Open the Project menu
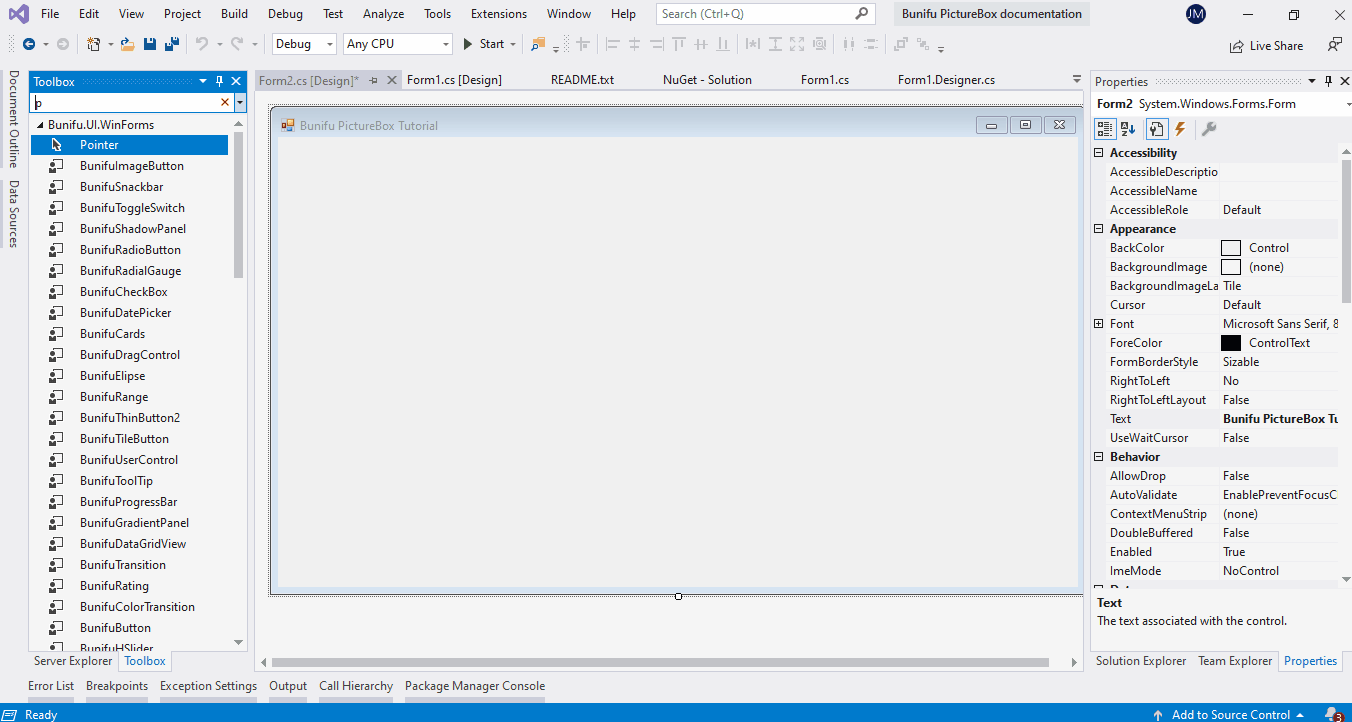This screenshot has width=1352, height=722. [183, 14]
